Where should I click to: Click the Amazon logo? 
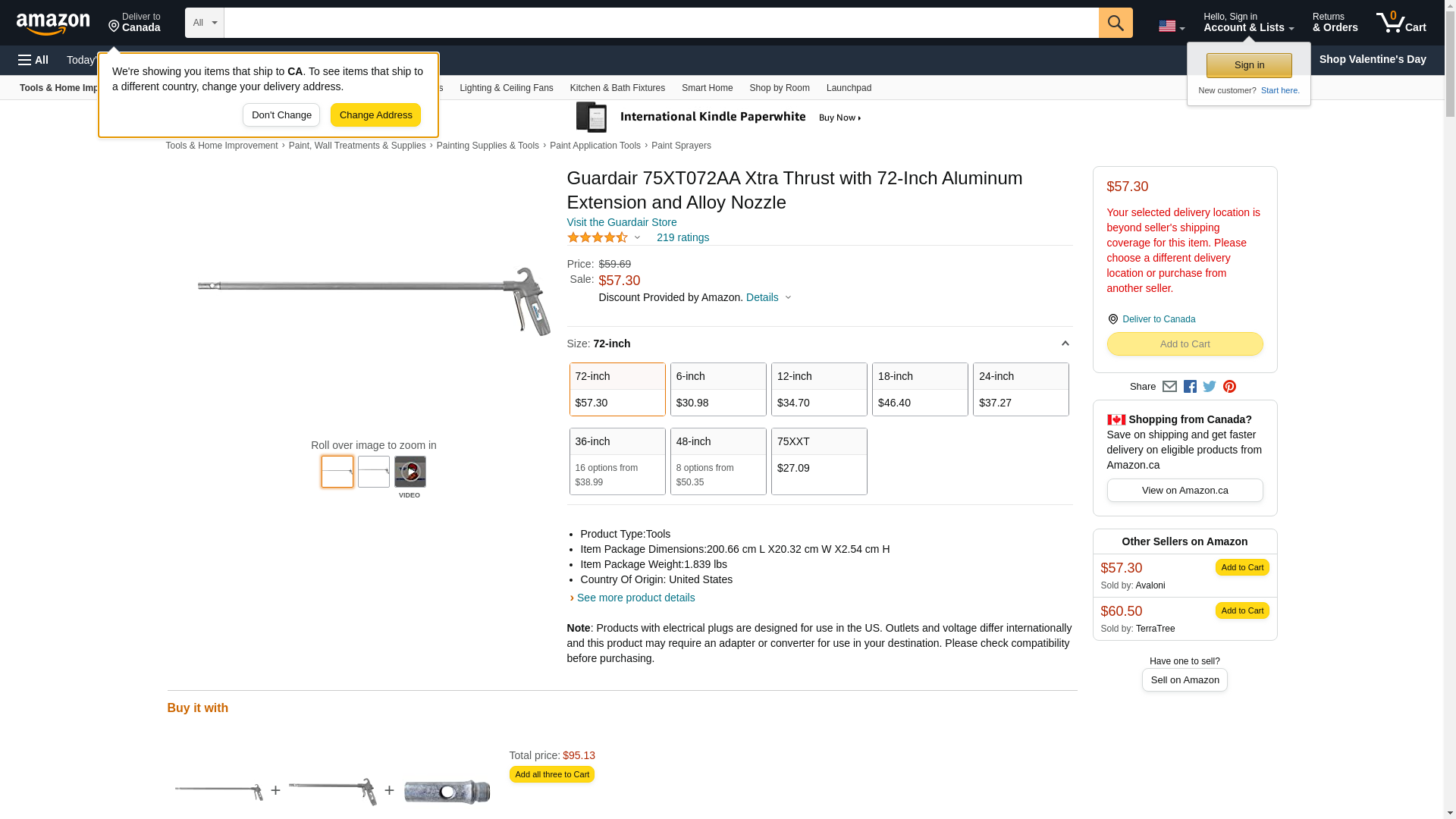pyautogui.click(x=53, y=24)
